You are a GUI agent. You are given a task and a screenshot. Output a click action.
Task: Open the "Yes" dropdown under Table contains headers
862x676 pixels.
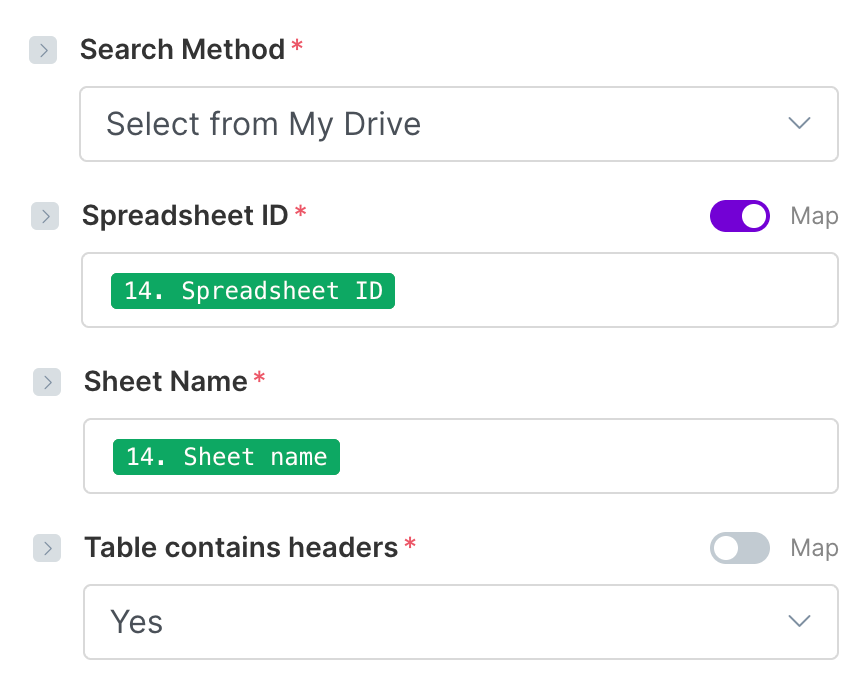(x=460, y=622)
